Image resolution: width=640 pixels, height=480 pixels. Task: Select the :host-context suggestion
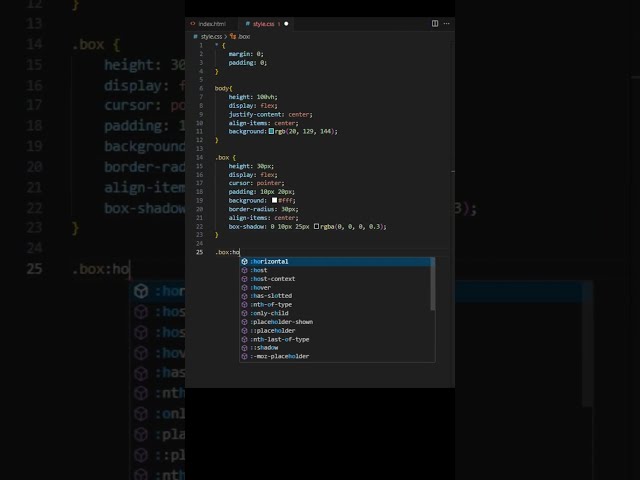coord(335,279)
